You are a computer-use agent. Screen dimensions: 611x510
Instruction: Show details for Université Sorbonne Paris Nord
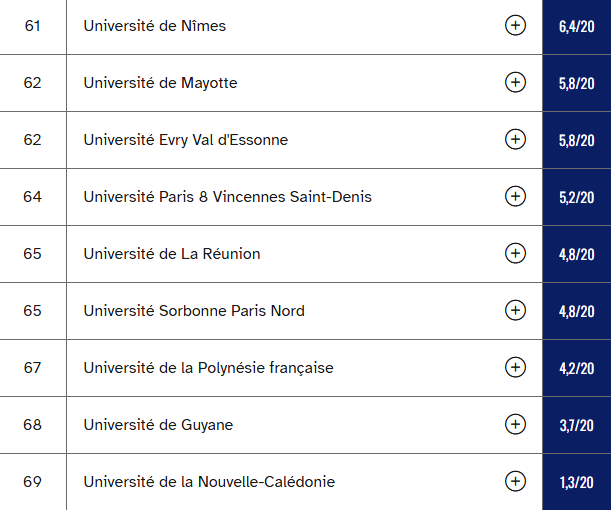(515, 311)
